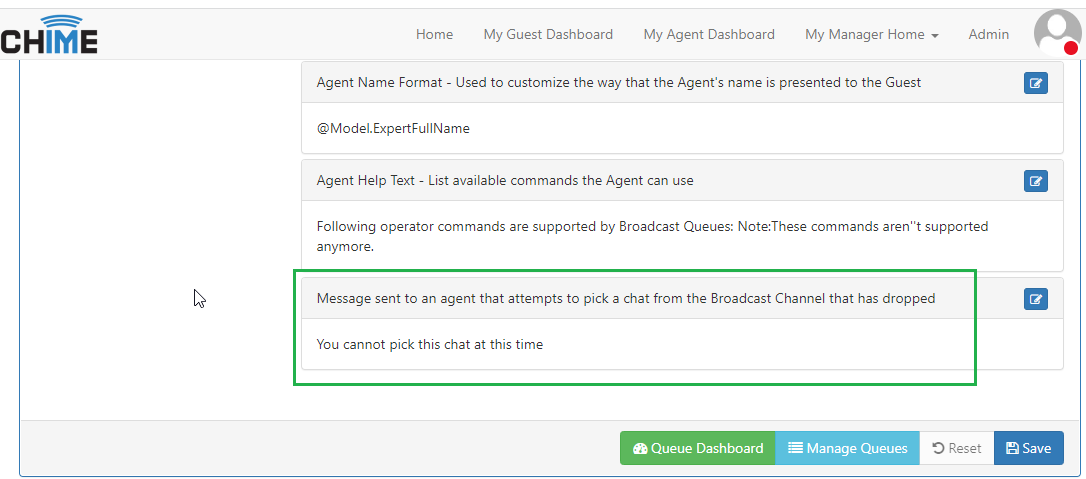Edit the dropped chat message setting

pos(1035,299)
